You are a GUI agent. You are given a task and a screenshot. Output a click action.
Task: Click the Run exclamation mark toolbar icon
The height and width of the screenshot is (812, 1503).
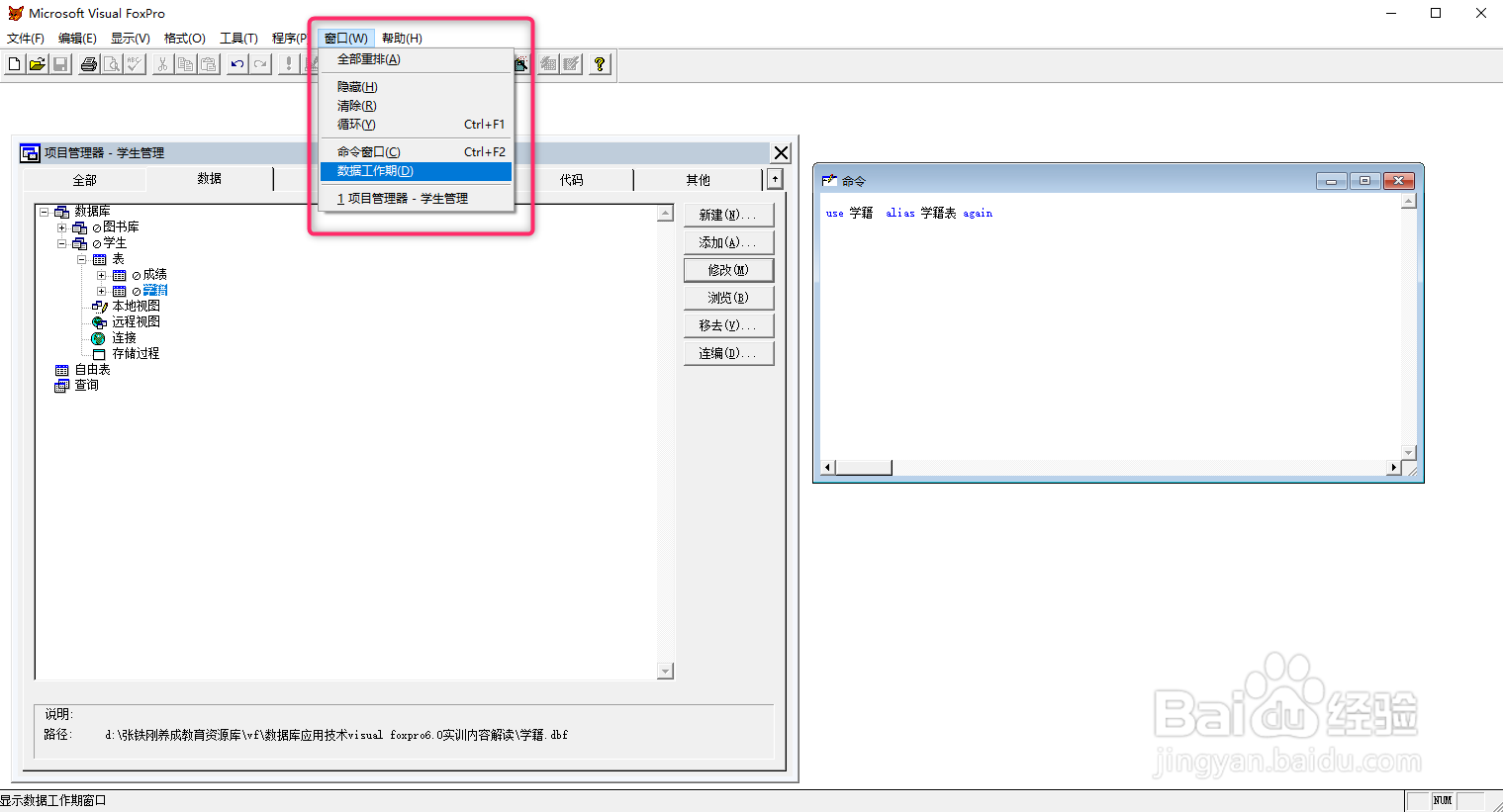[288, 64]
